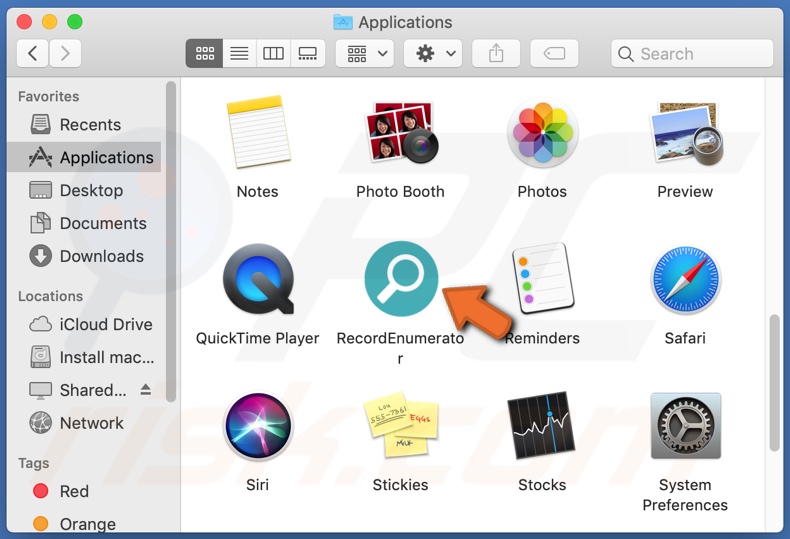Click the QuickTime Player label text

257,339
